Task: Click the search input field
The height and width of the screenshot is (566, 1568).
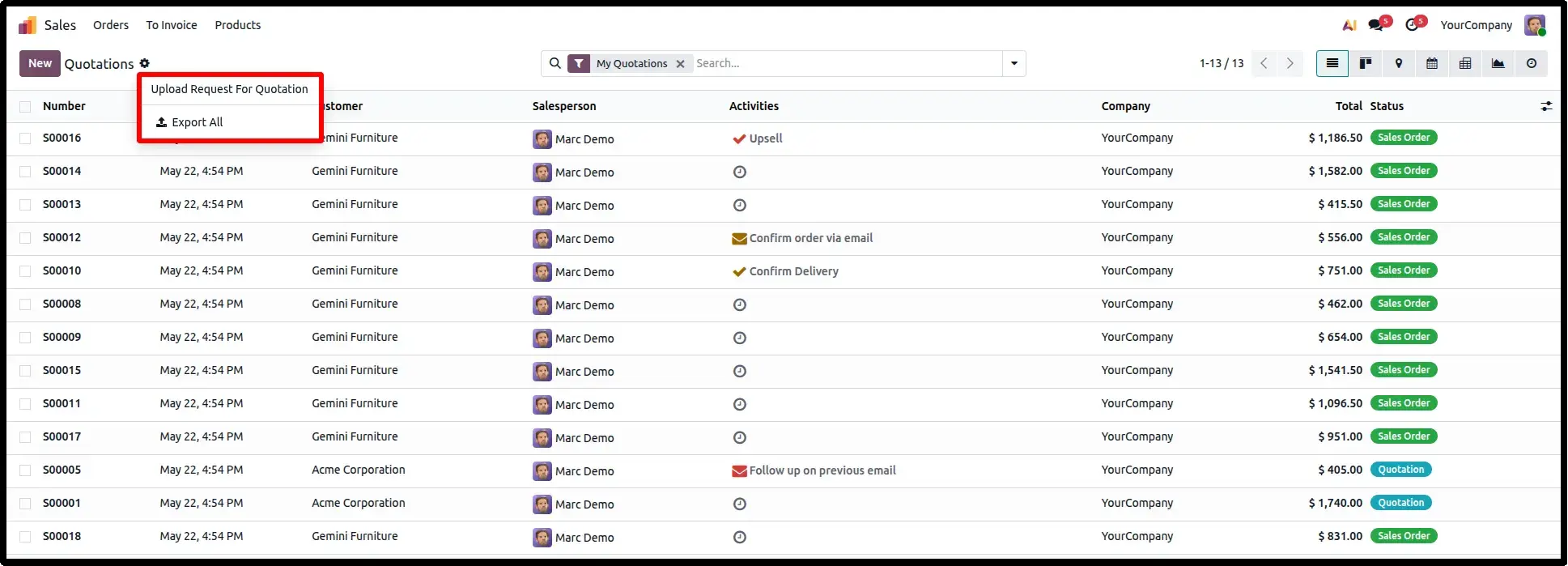Action: (847, 63)
